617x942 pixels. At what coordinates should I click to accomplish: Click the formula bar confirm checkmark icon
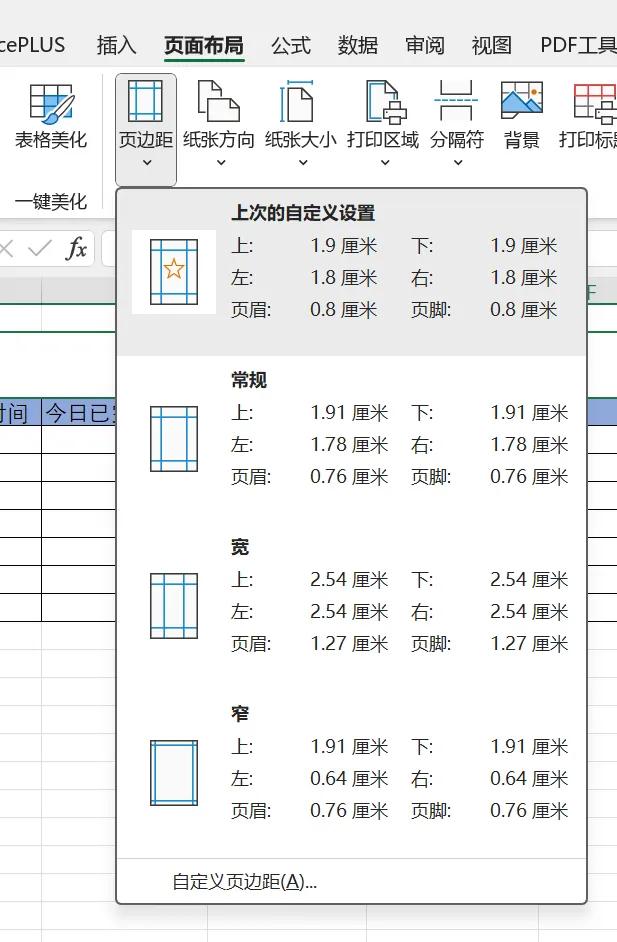(40, 248)
